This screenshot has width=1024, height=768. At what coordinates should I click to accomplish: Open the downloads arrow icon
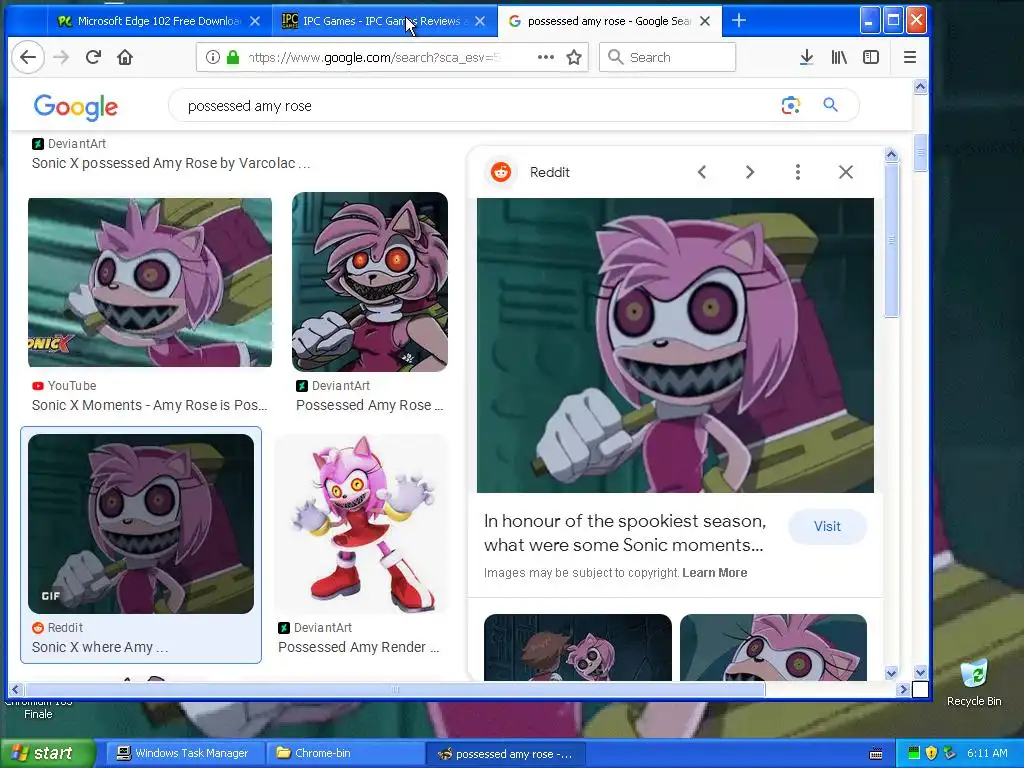pos(807,57)
